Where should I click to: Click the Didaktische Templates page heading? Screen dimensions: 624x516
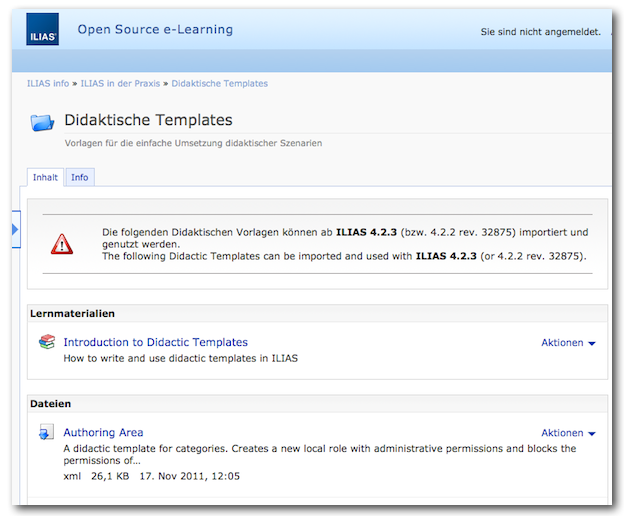tap(148, 120)
